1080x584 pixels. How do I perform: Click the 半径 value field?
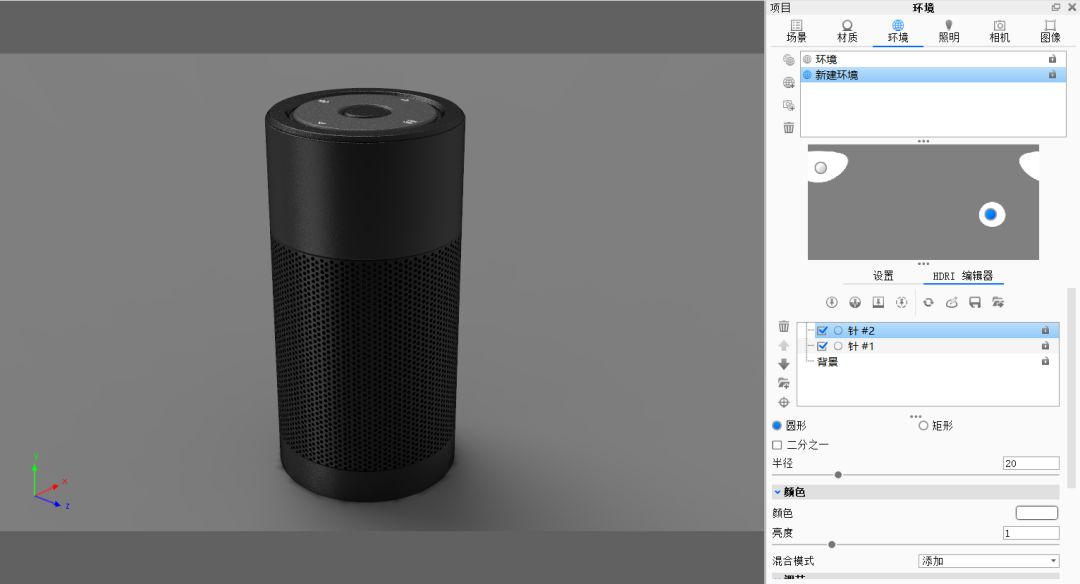1030,463
